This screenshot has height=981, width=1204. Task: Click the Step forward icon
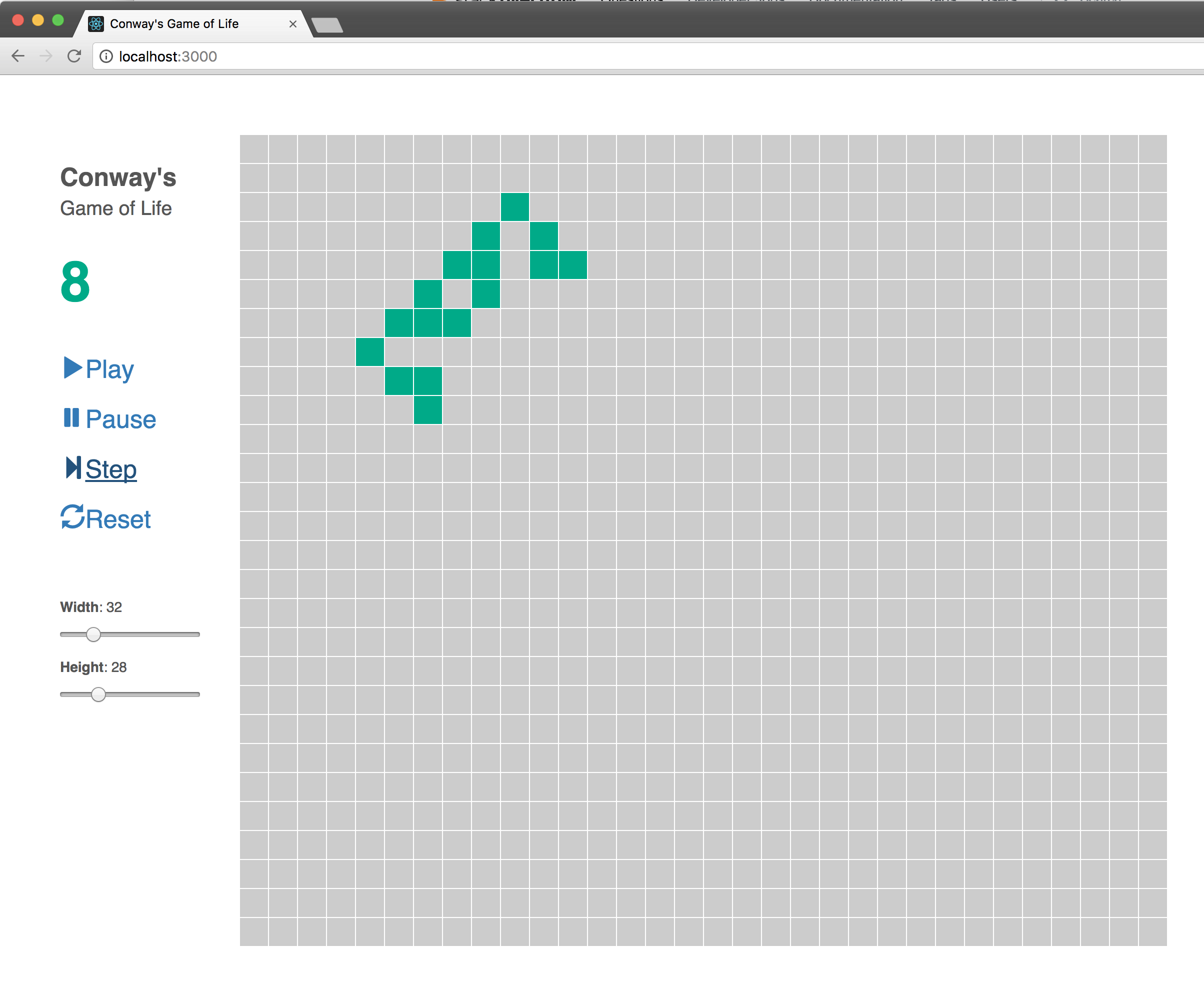point(73,468)
